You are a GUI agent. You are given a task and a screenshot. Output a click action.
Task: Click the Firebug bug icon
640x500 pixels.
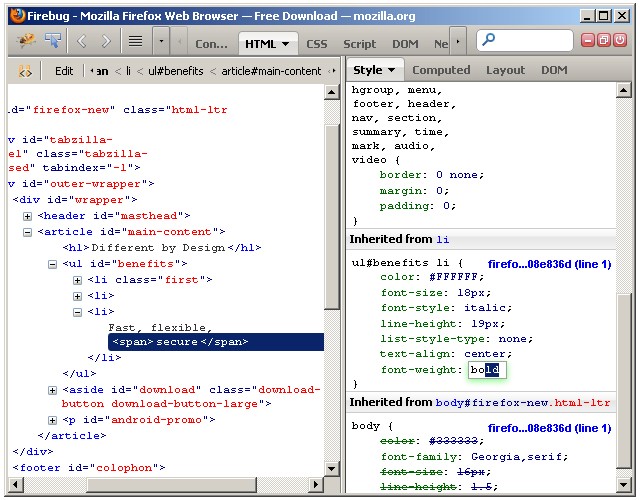click(26, 41)
